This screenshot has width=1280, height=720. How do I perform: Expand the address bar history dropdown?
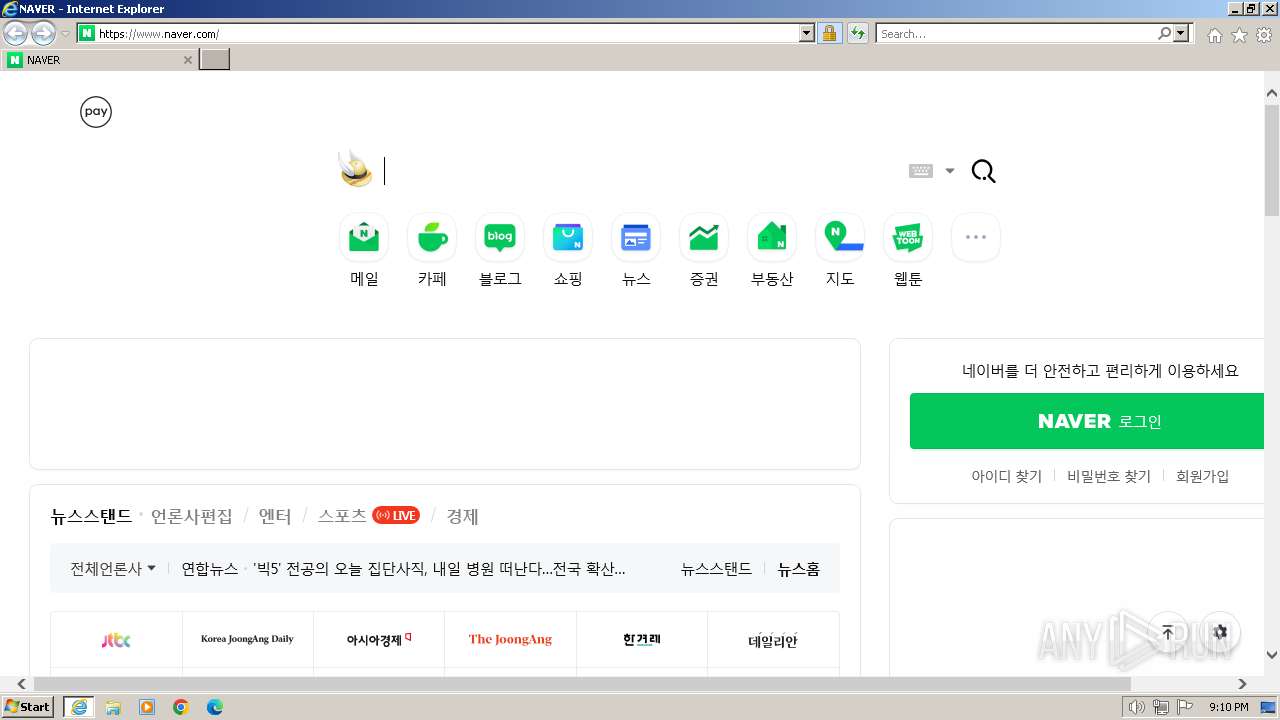click(807, 33)
